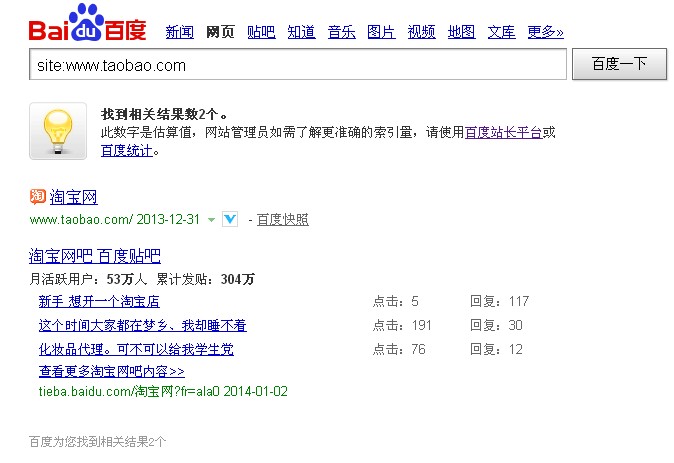Click the tieba.baidu.com green URL text
The image size is (674, 463).
click(x=163, y=392)
